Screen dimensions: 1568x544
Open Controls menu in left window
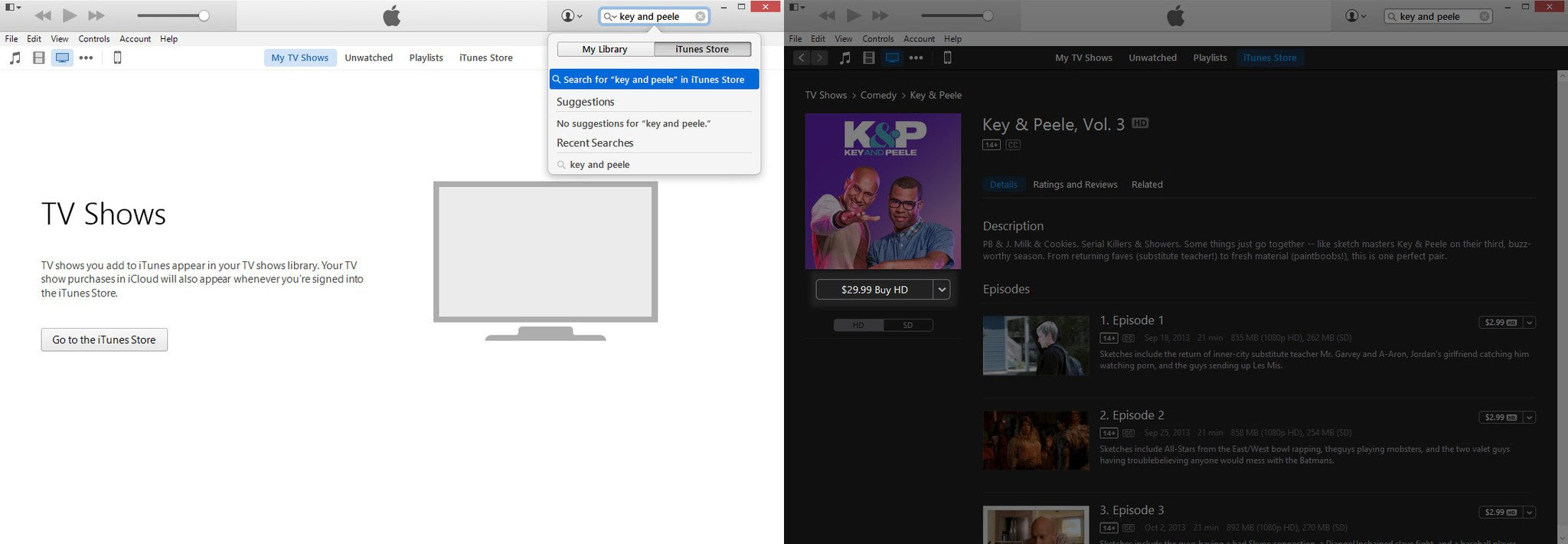tap(94, 38)
